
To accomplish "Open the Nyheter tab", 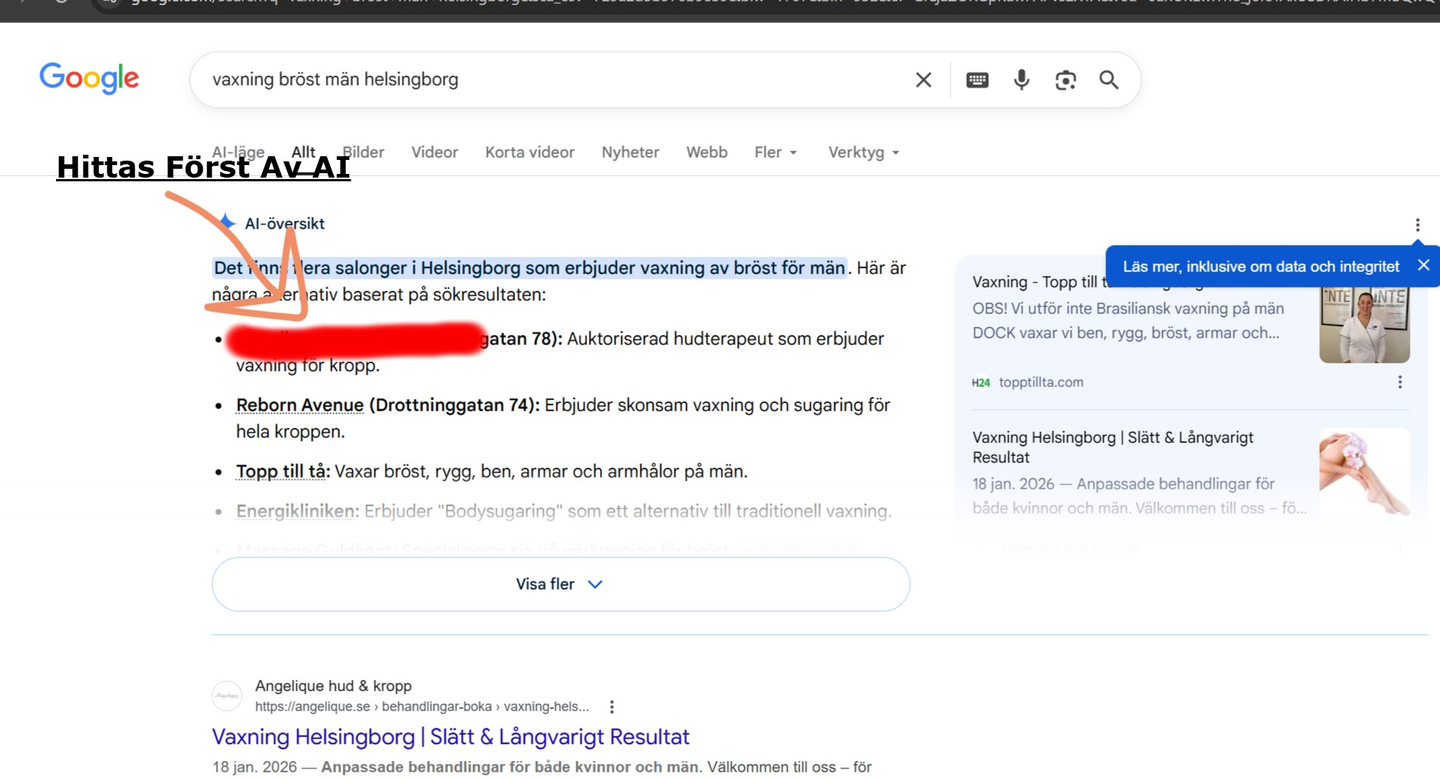I will coord(630,152).
